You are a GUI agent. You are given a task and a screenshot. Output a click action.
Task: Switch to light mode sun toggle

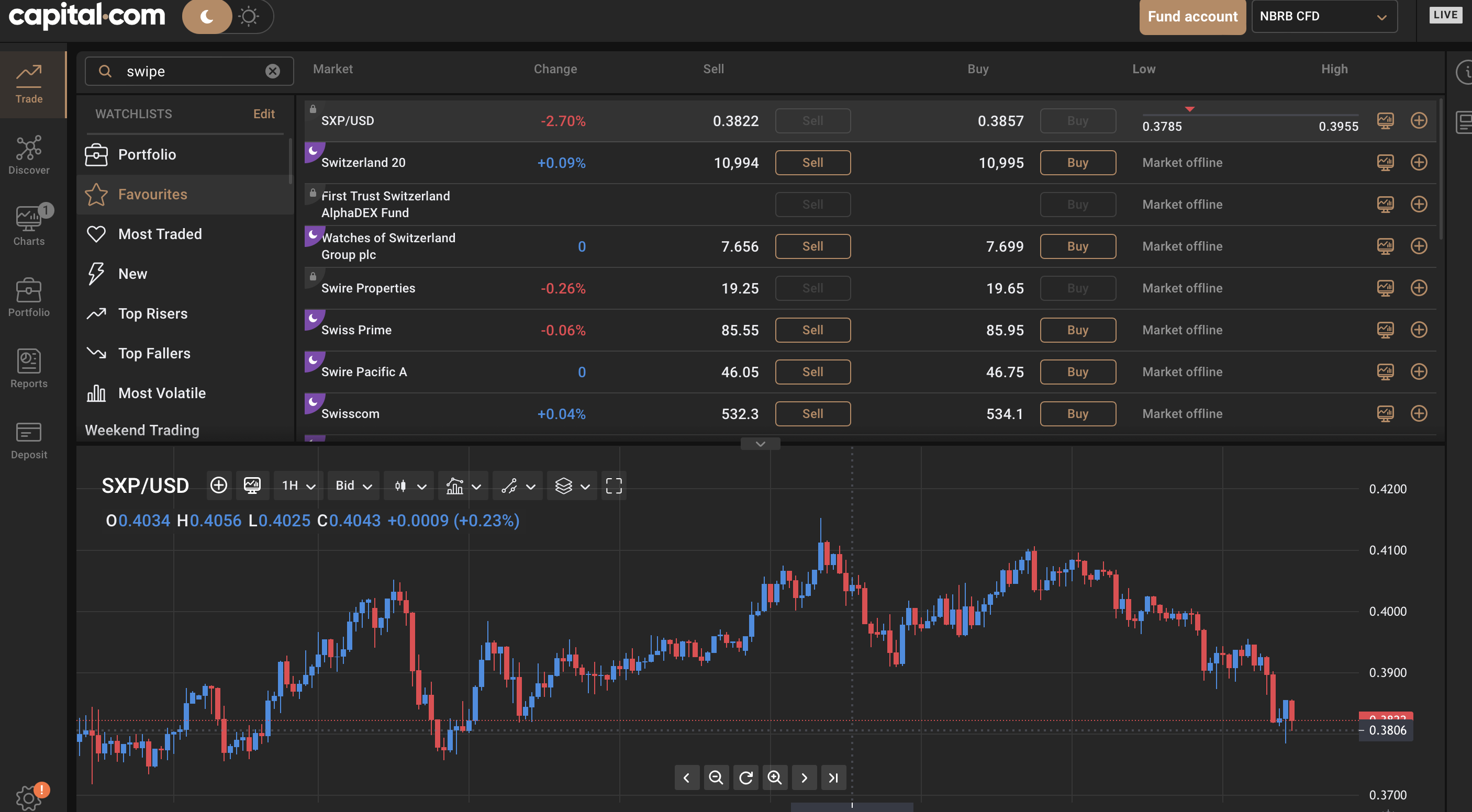click(x=249, y=17)
